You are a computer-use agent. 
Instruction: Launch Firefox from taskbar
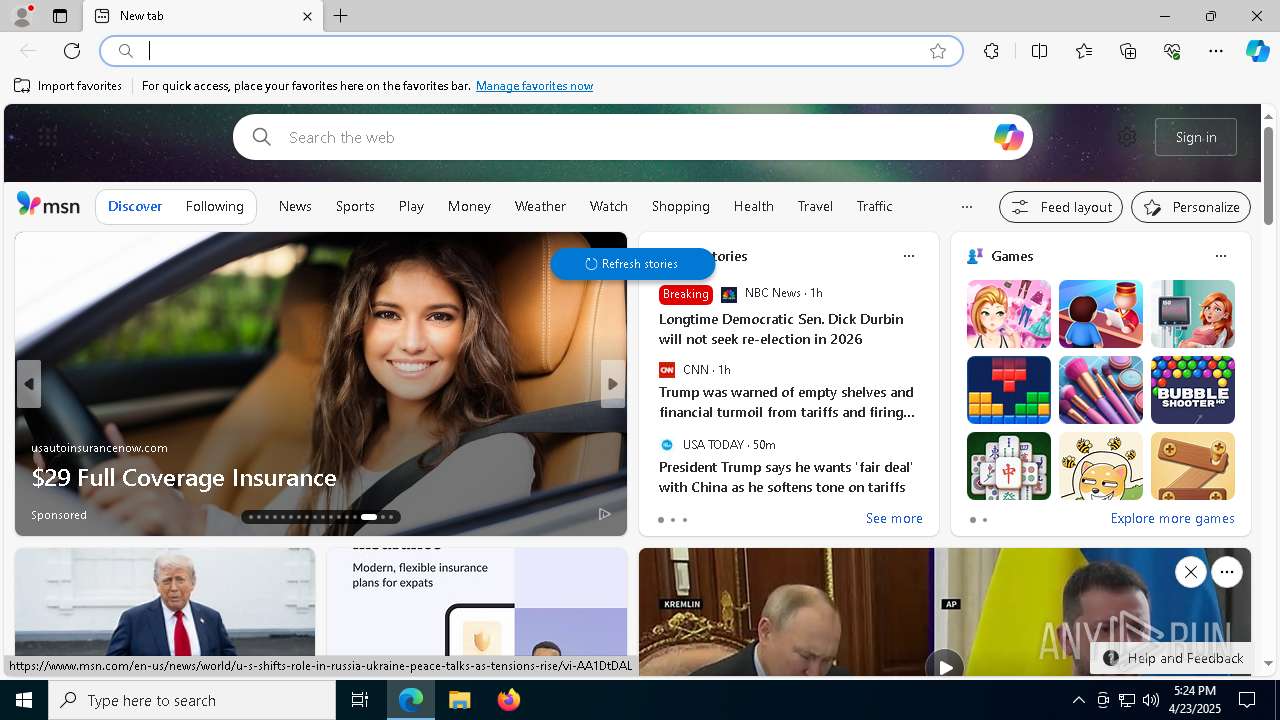(509, 700)
